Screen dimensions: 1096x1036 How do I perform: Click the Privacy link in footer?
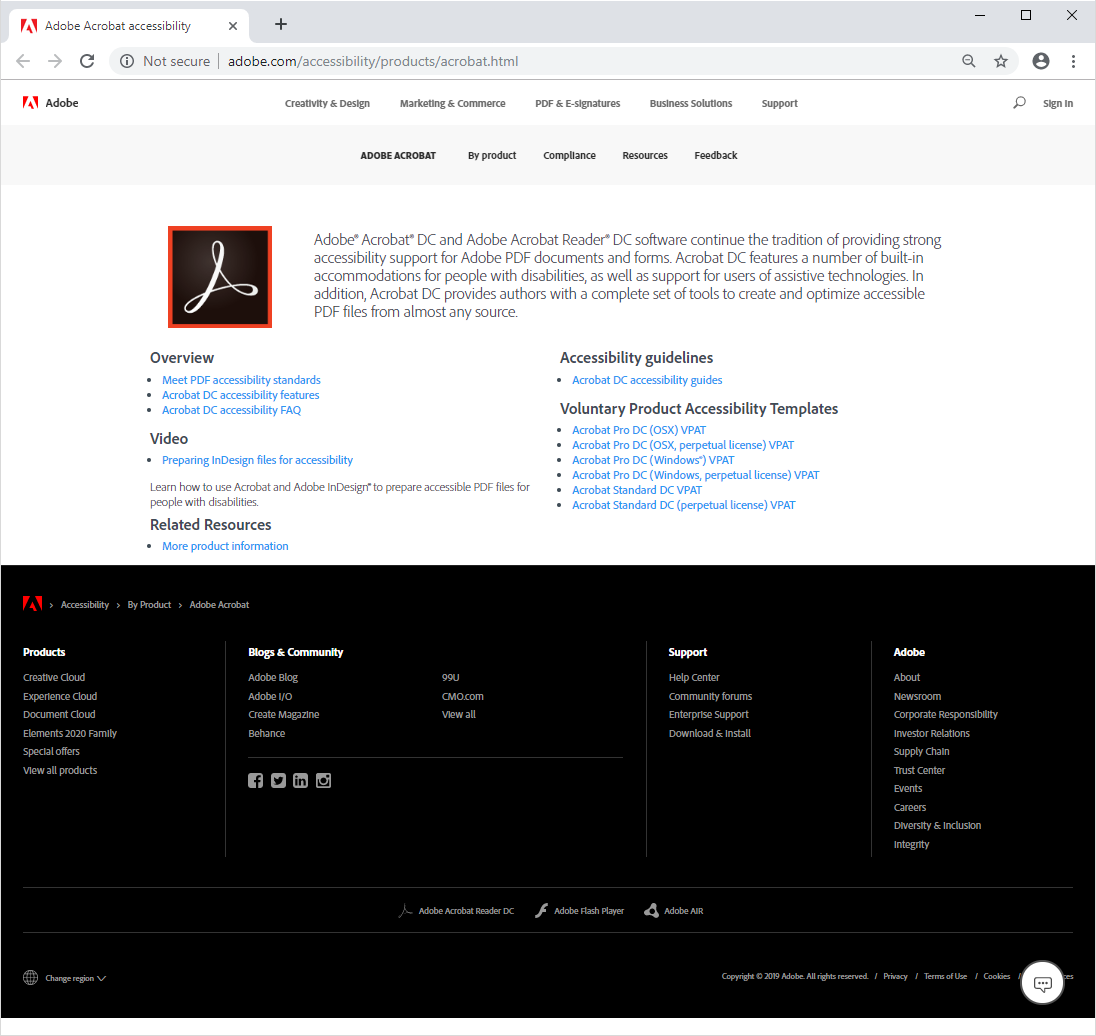tap(895, 976)
